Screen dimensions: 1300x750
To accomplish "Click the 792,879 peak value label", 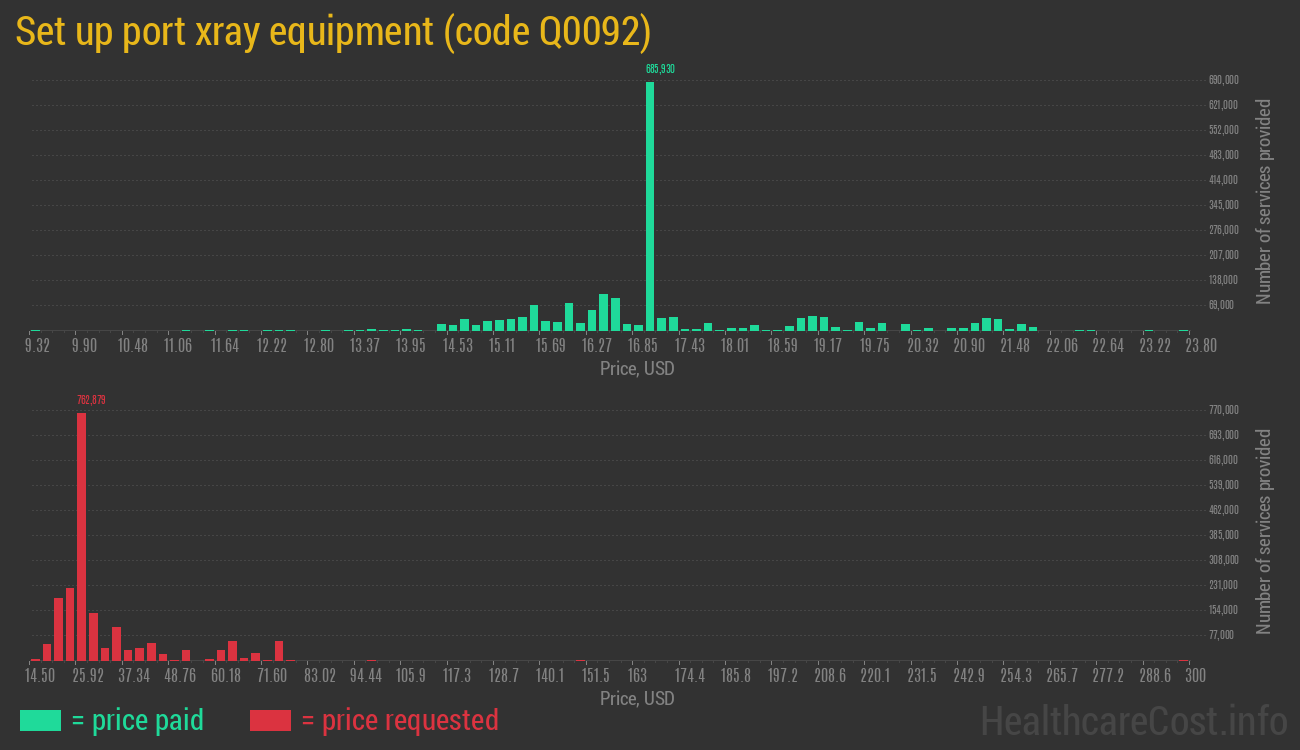I will click(x=91, y=400).
